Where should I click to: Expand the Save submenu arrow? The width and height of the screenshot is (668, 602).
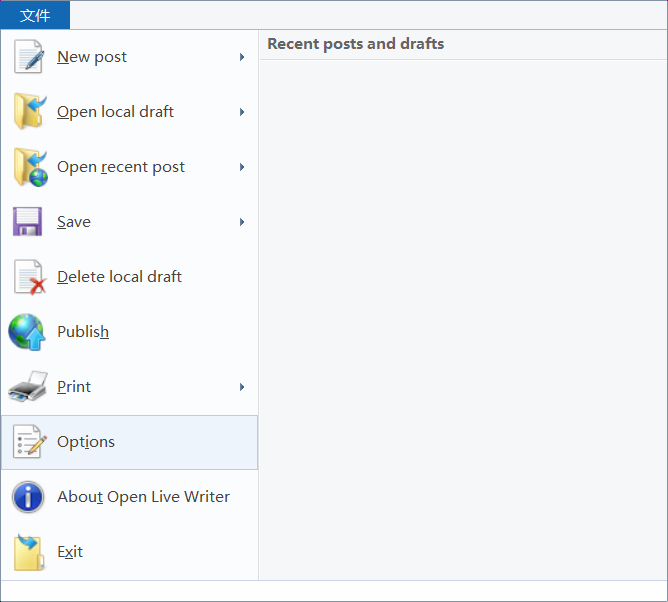242,222
